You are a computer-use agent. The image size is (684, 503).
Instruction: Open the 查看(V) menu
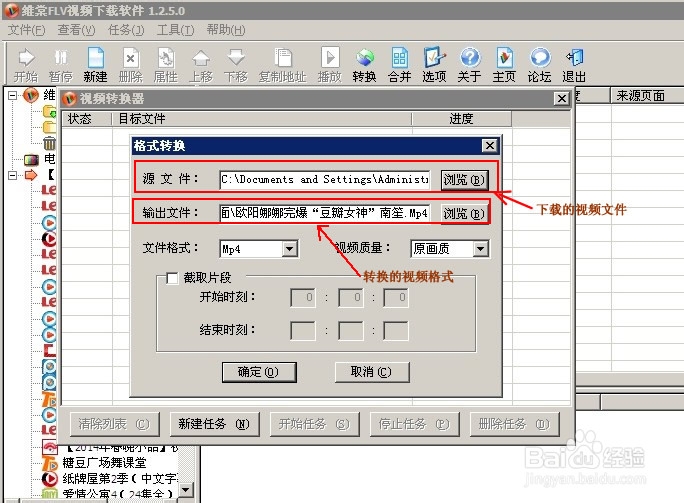(76, 30)
